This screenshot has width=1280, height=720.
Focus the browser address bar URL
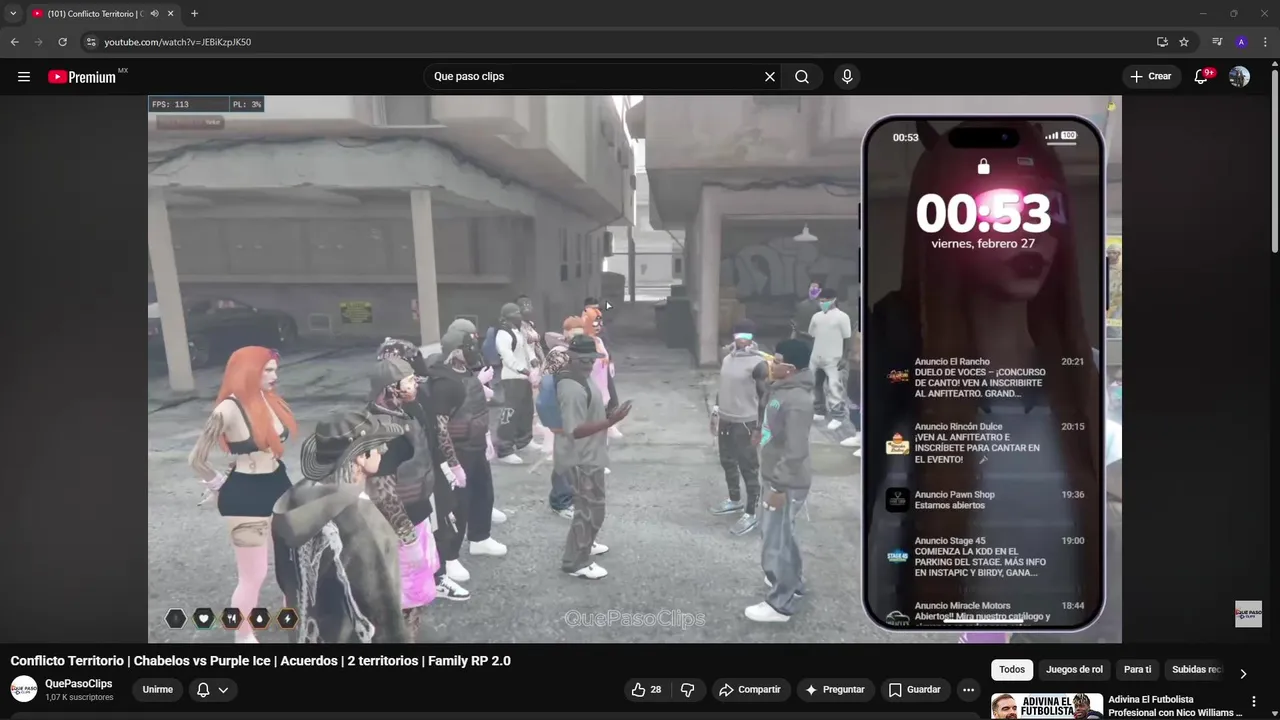coord(178,42)
